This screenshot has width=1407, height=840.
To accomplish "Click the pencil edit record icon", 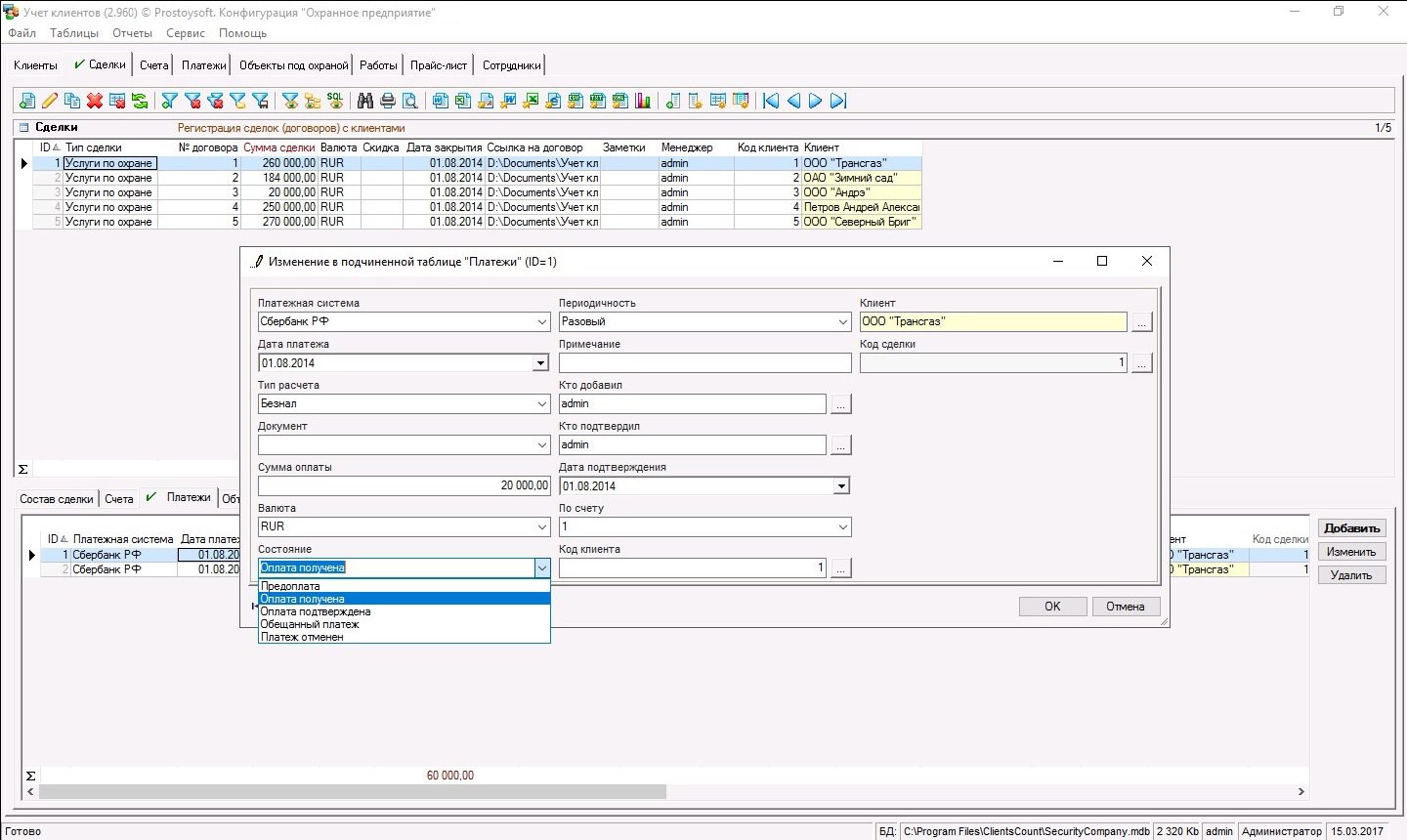I will [50, 101].
